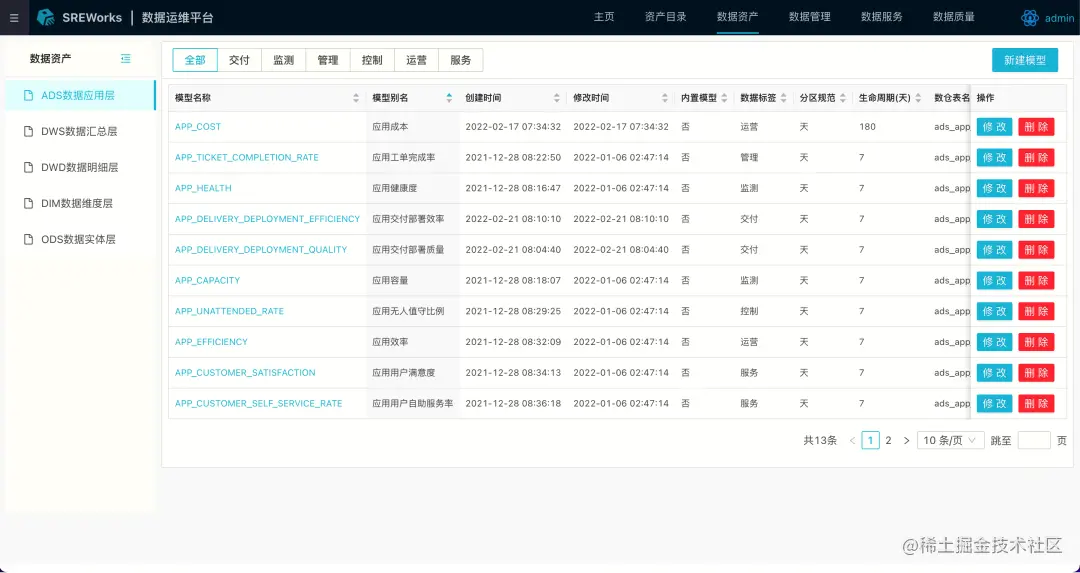Sort by 修改时间 column sorter

[665, 98]
